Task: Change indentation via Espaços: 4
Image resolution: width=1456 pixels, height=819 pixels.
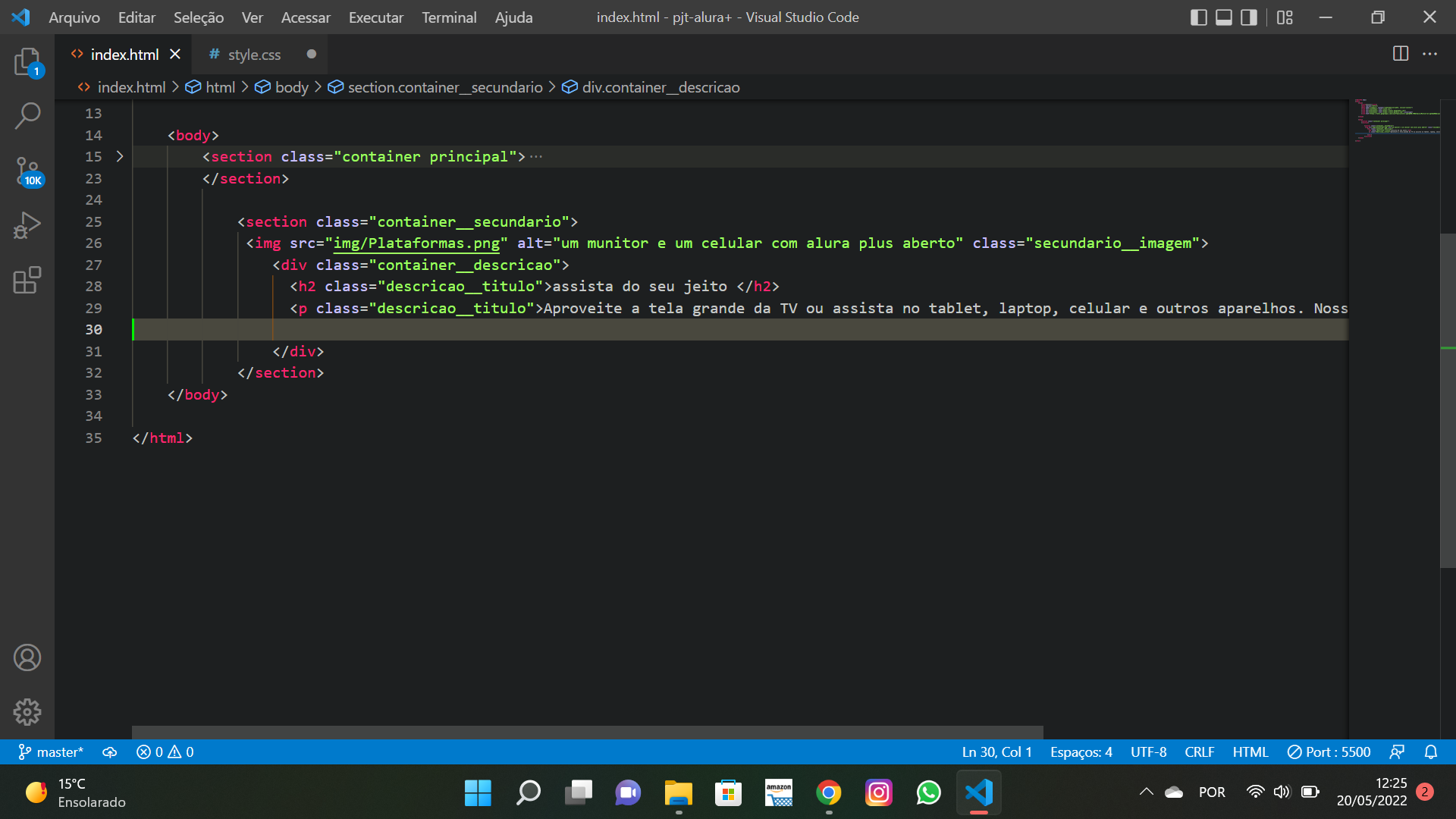Action: [x=1081, y=752]
